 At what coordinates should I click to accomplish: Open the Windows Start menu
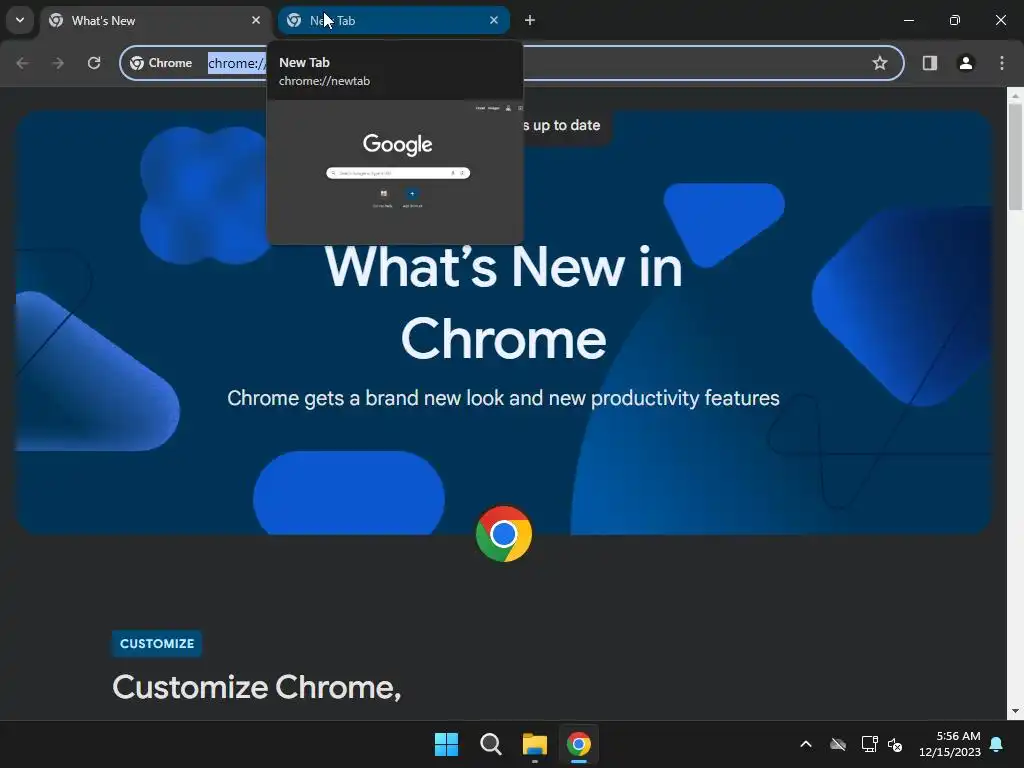(x=447, y=744)
